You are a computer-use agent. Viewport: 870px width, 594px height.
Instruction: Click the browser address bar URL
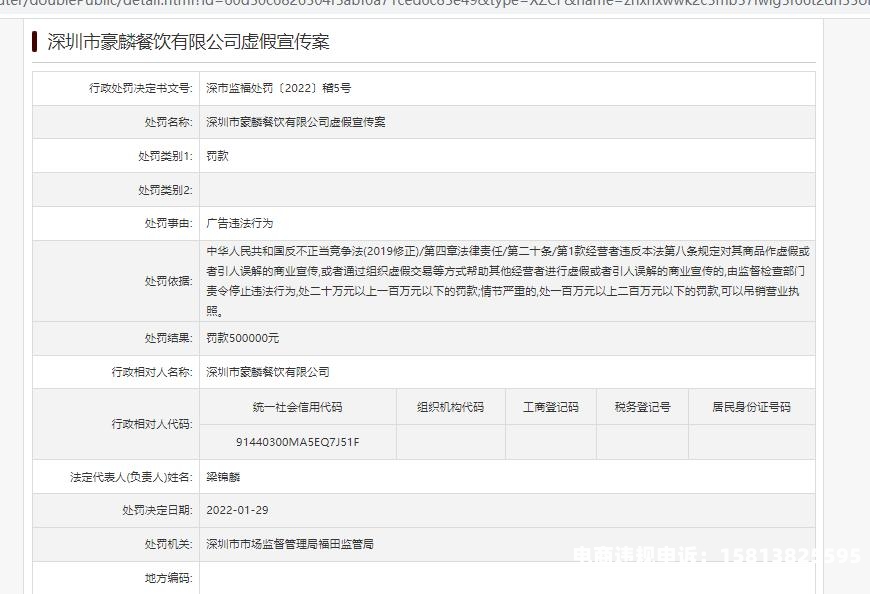[435, 4]
